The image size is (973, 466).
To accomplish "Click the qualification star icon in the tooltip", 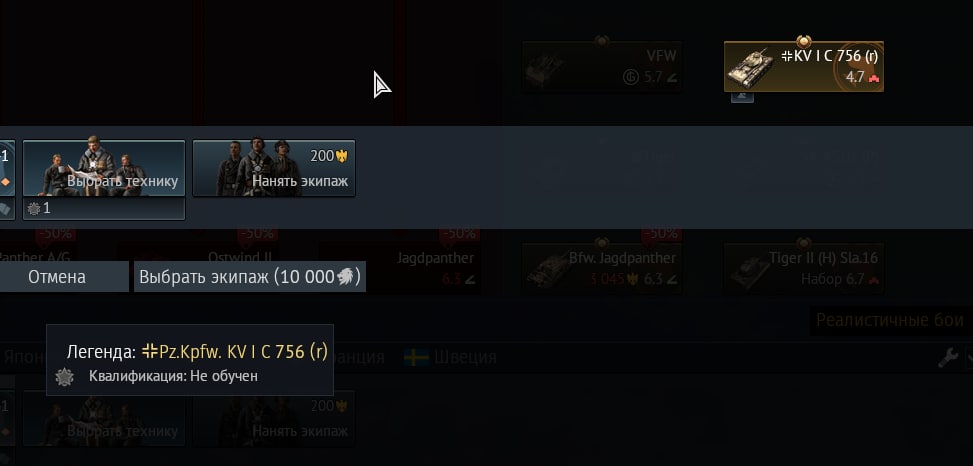I will [x=65, y=376].
